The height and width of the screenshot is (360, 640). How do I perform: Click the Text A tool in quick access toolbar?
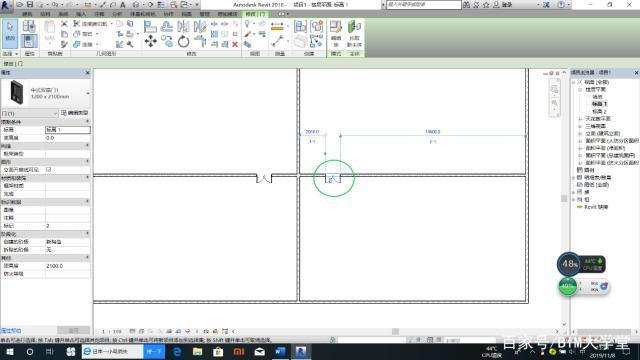coord(122,4)
